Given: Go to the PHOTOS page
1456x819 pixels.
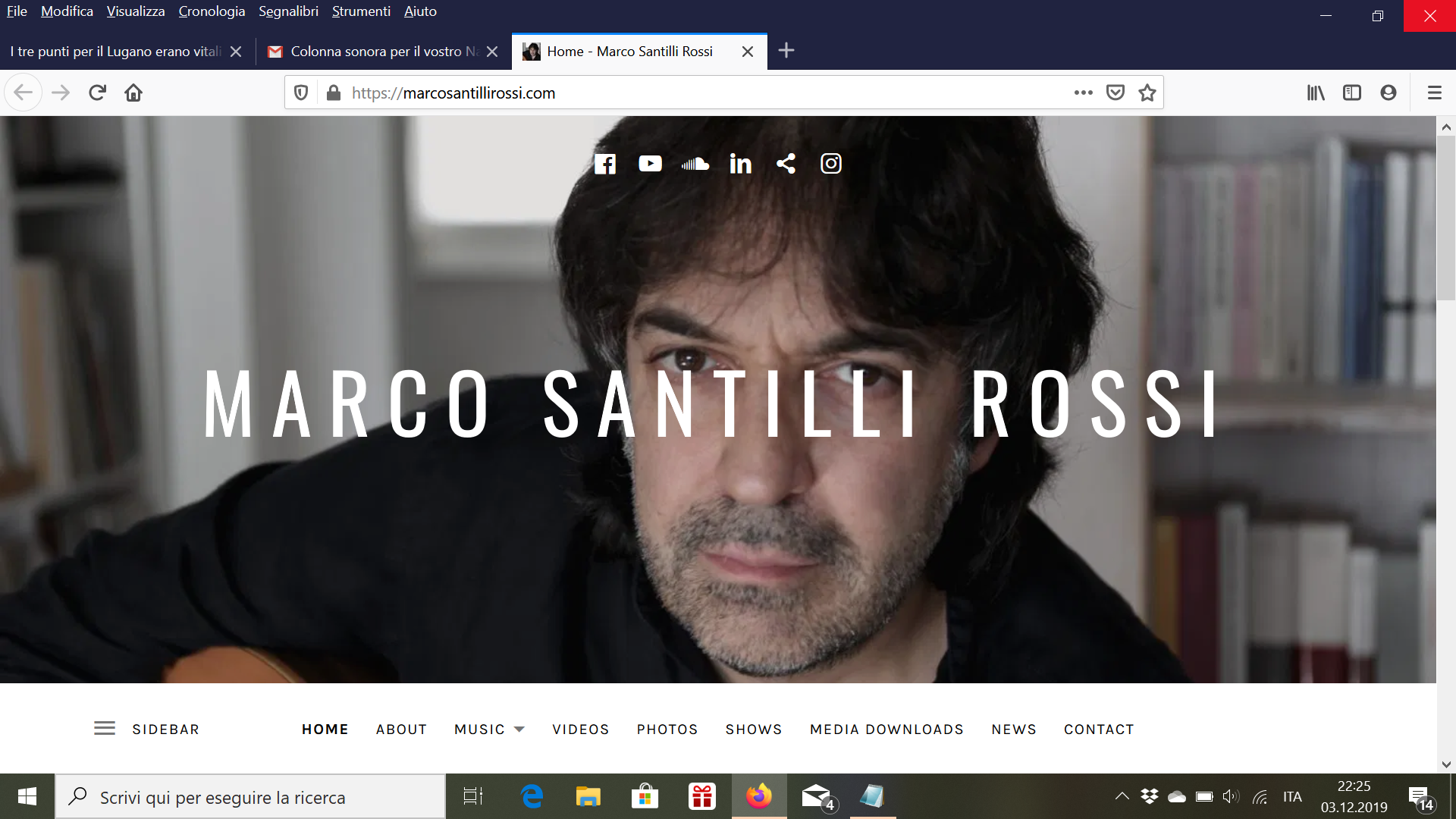Looking at the screenshot, I should pyautogui.click(x=667, y=729).
